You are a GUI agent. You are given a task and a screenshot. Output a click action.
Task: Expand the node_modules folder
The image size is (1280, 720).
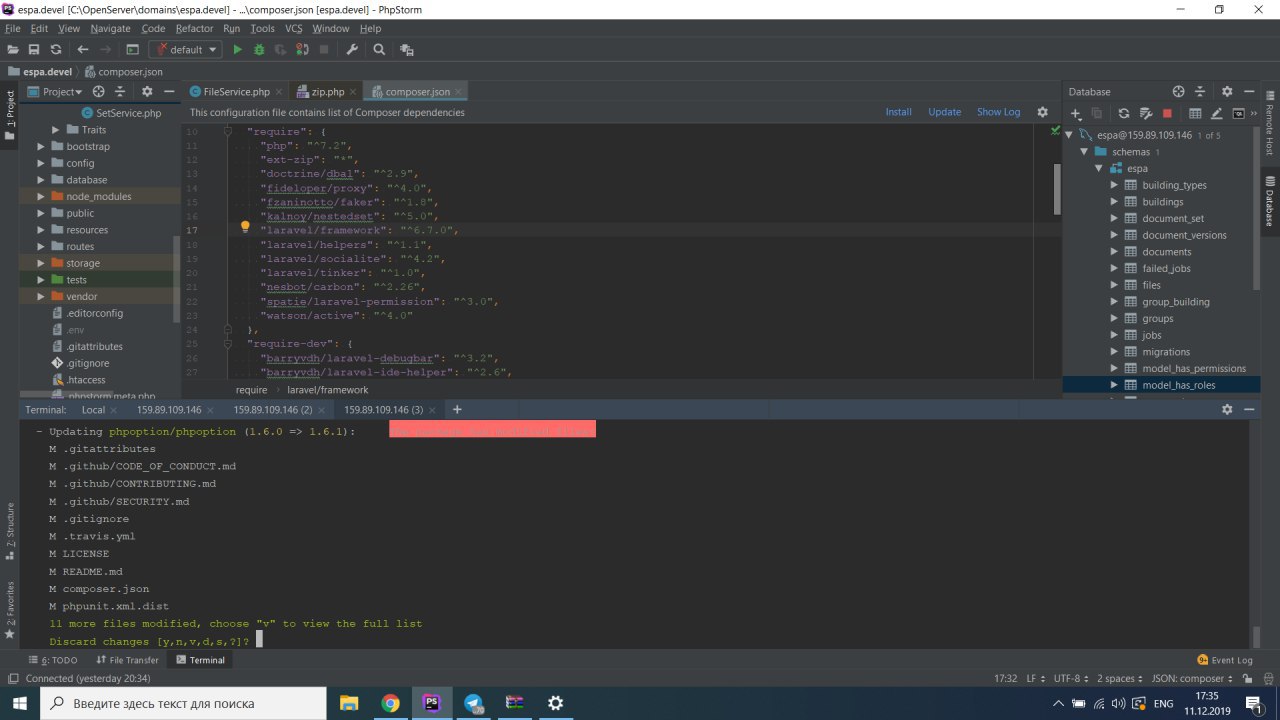click(x=42, y=197)
